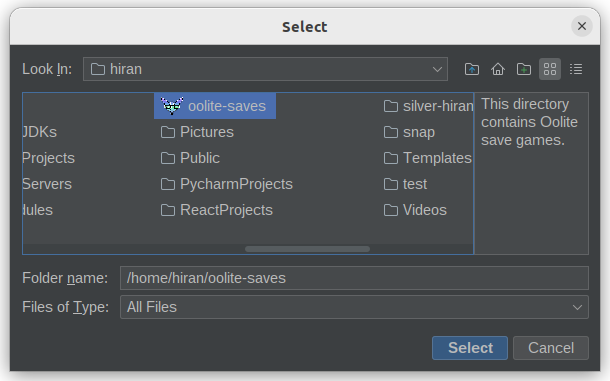Click the Pictures folder icon
610x381 pixels.
coord(168,132)
